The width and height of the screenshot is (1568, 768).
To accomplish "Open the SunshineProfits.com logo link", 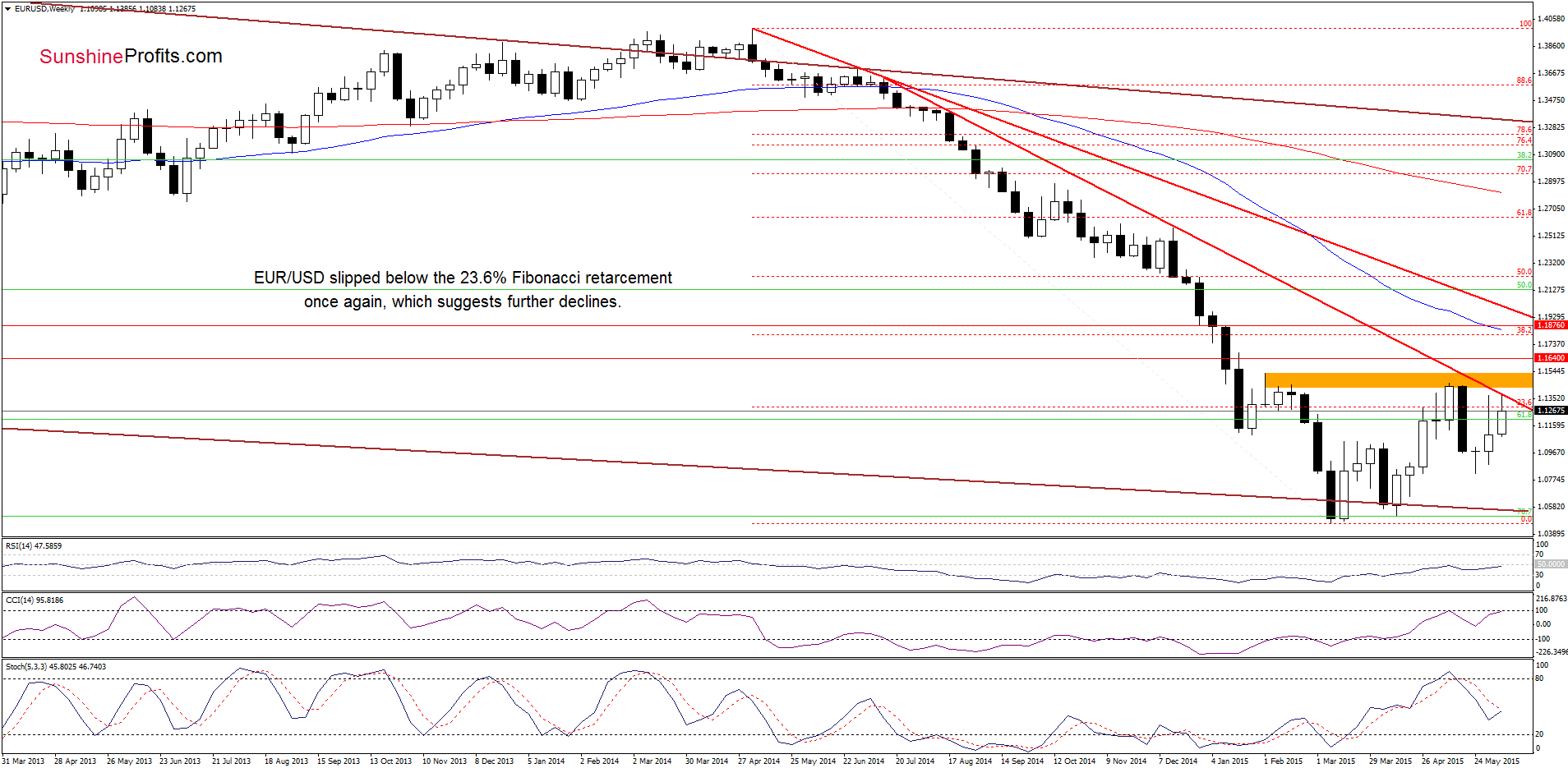I will tap(131, 56).
